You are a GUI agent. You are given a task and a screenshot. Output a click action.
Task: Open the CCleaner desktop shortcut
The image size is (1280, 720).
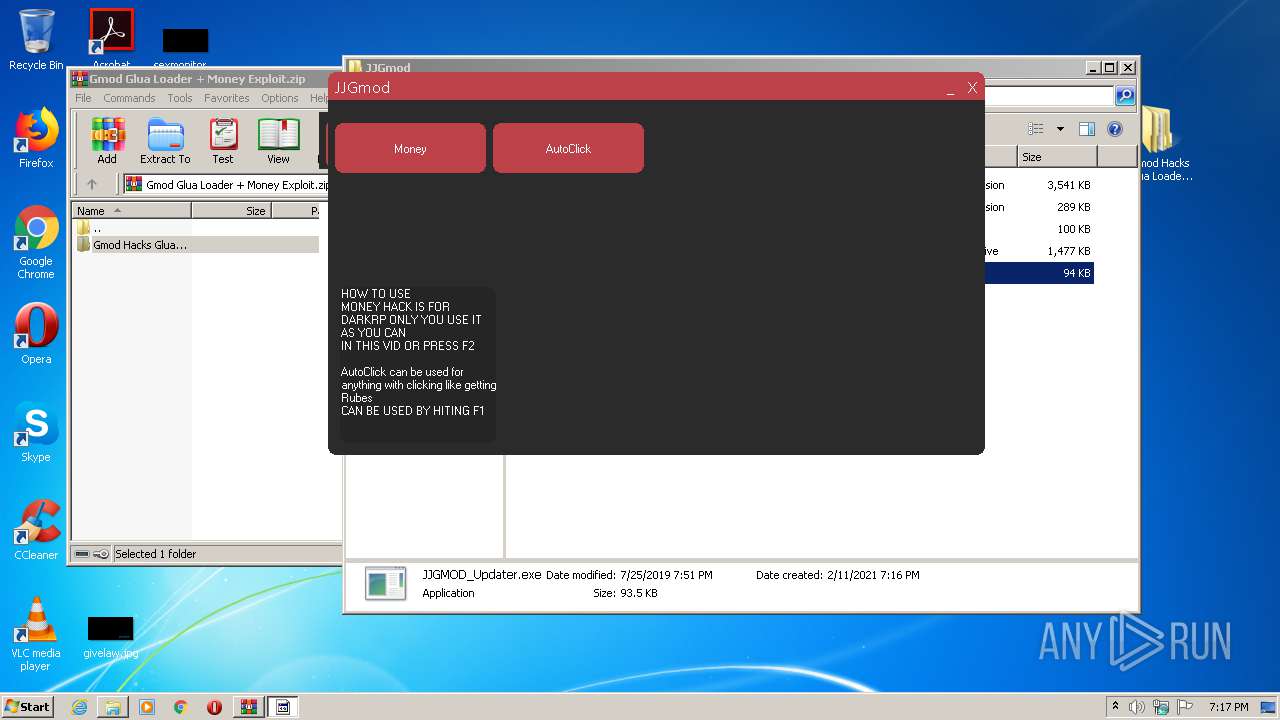36,530
